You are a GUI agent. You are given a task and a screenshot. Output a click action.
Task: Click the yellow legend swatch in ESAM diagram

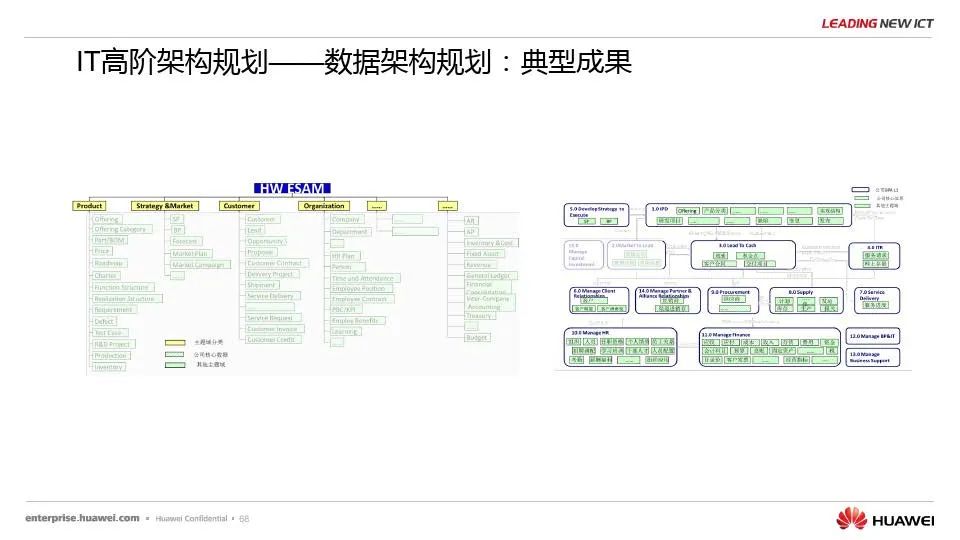pos(175,342)
